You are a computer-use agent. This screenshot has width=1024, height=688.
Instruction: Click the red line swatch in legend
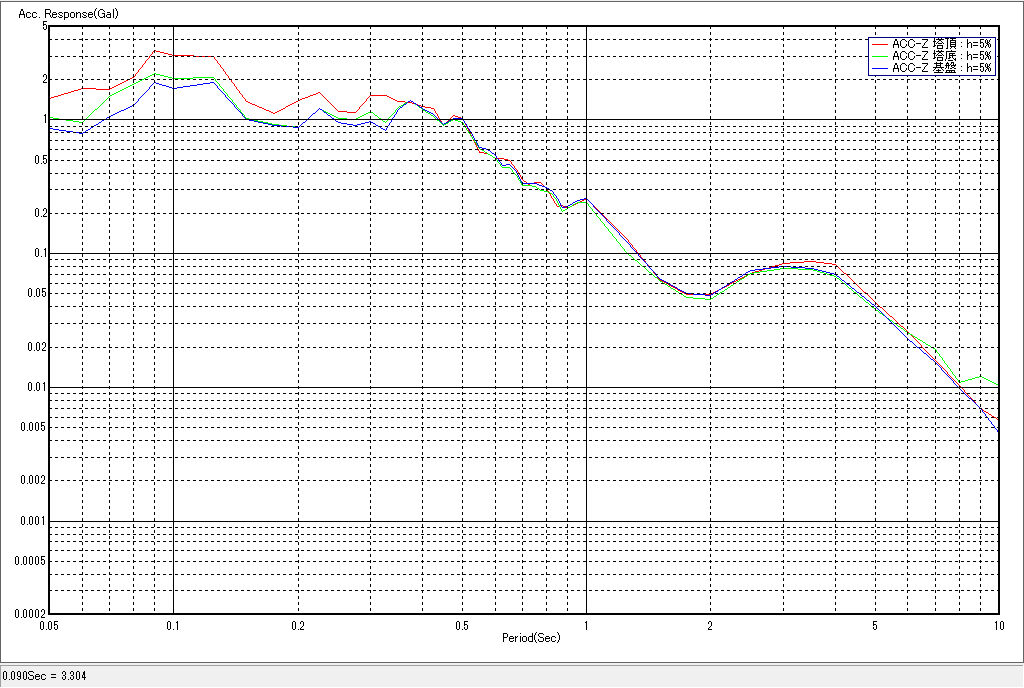click(879, 44)
